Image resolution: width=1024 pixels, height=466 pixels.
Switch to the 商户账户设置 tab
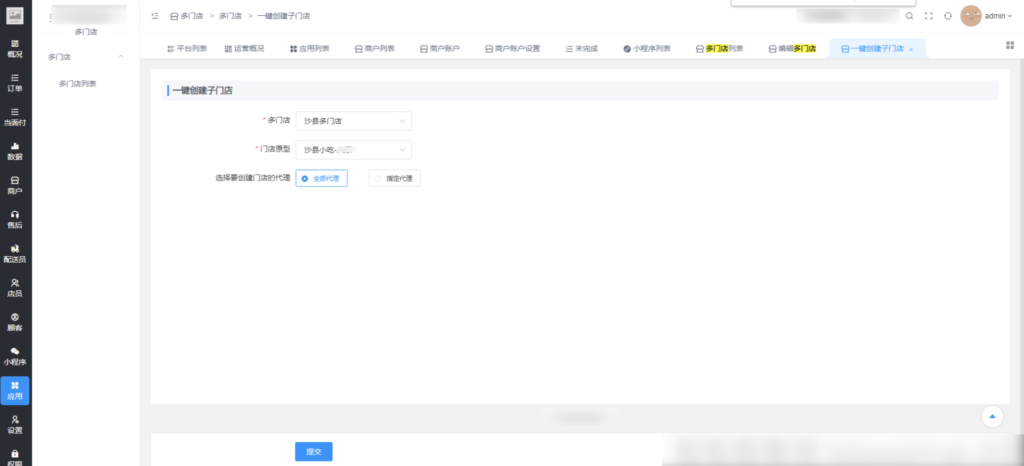coord(513,48)
